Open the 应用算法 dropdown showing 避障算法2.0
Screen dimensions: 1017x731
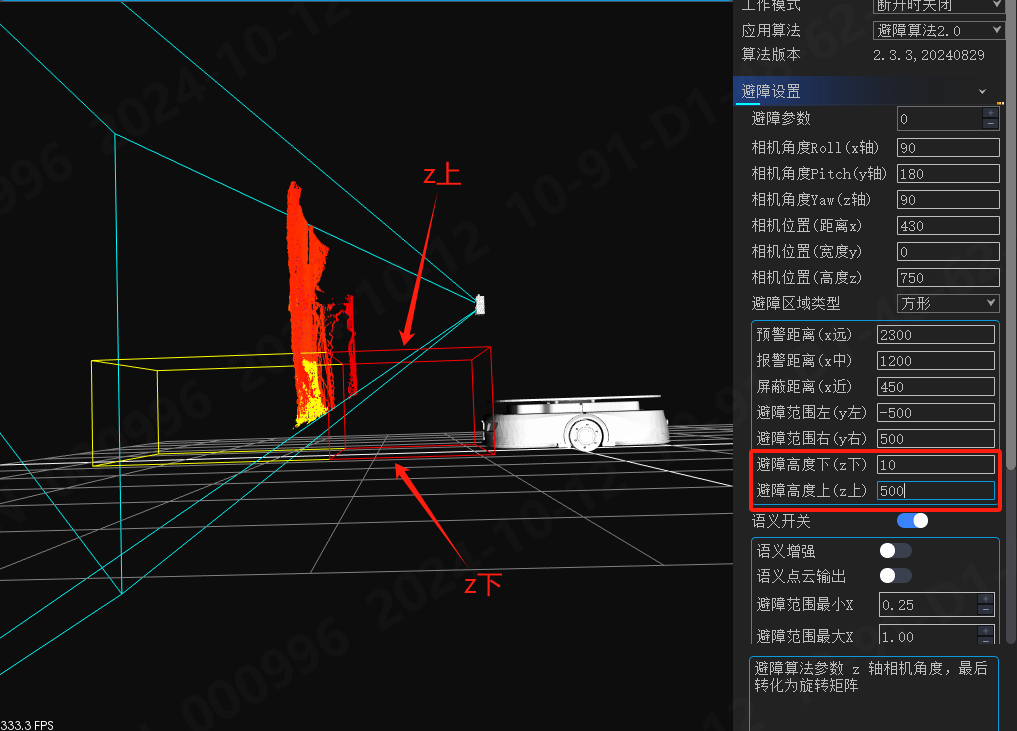[x=939, y=30]
